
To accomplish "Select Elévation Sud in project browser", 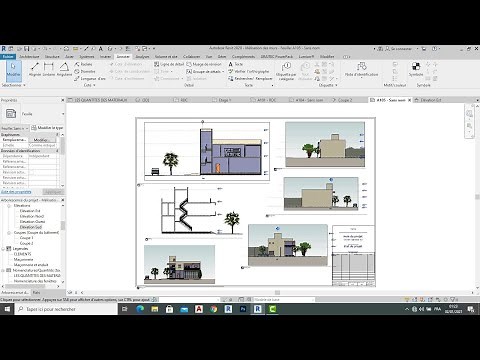I will pyautogui.click(x=31, y=227).
